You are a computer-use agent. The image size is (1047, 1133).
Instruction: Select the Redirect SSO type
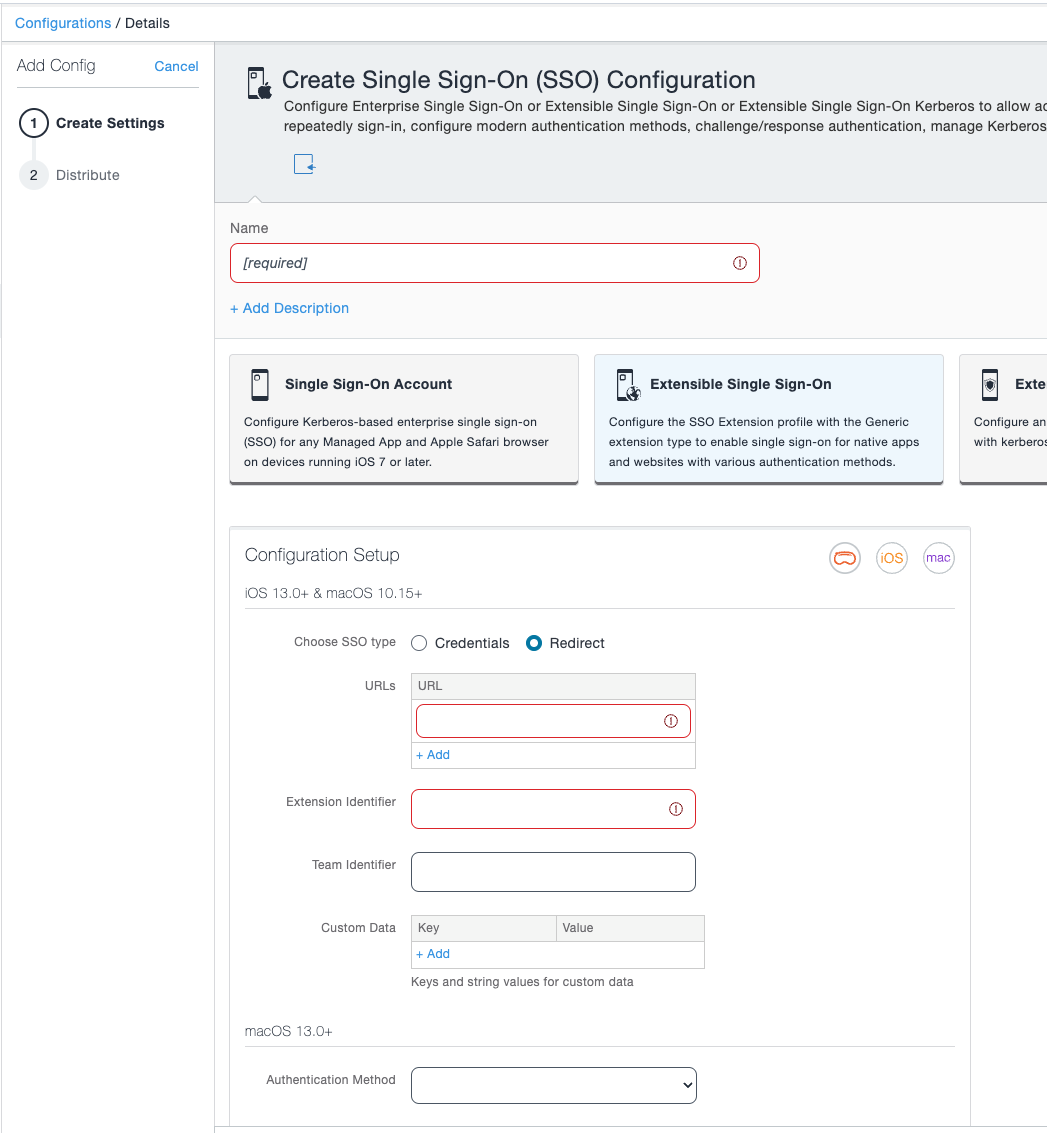[x=536, y=642]
